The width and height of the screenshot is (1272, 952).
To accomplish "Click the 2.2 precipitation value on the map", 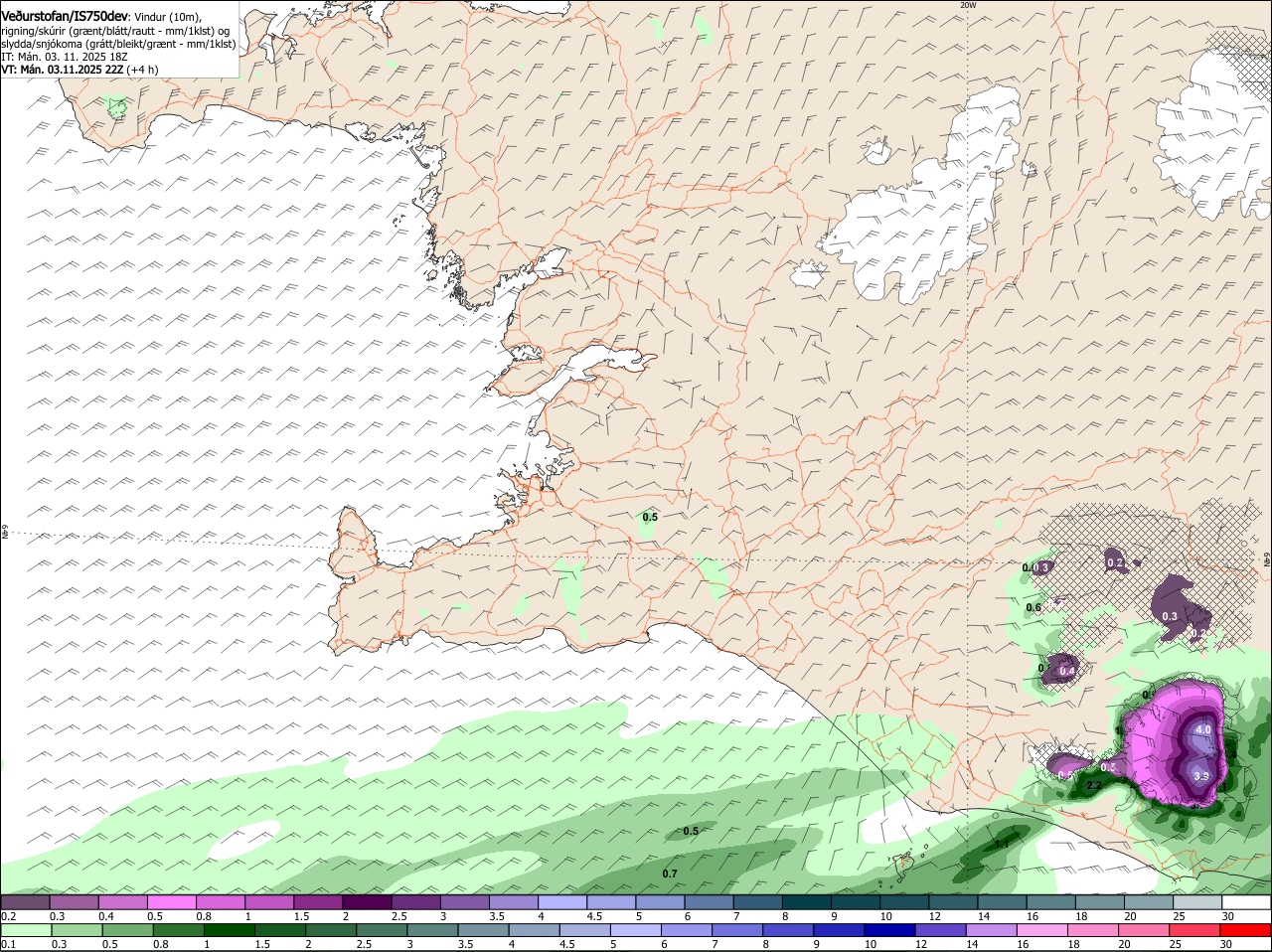I will click(1094, 785).
